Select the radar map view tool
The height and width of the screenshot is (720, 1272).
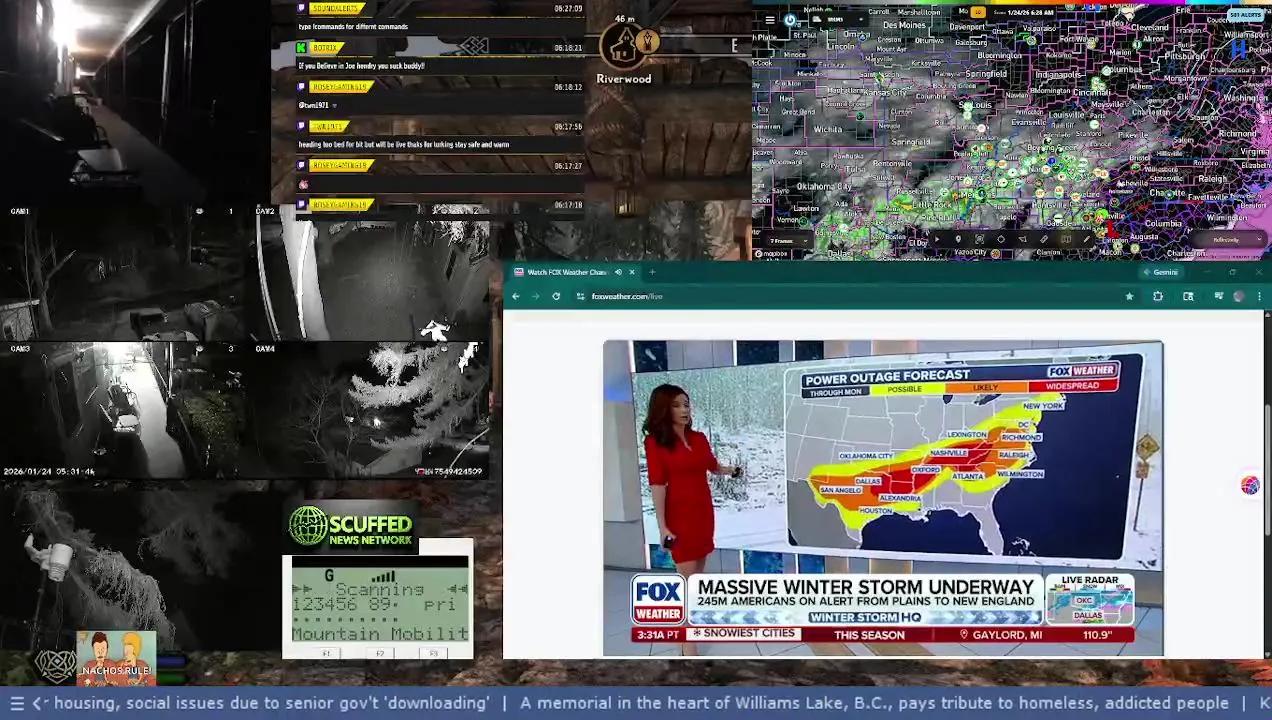(1066, 239)
